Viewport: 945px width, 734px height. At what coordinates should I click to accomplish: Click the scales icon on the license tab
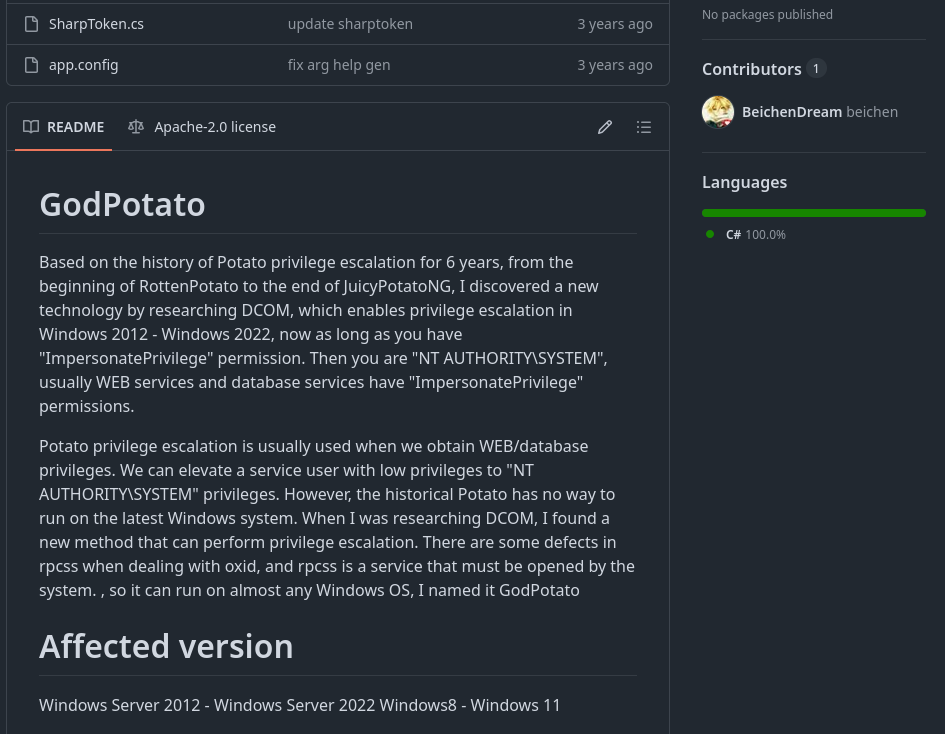[136, 127]
